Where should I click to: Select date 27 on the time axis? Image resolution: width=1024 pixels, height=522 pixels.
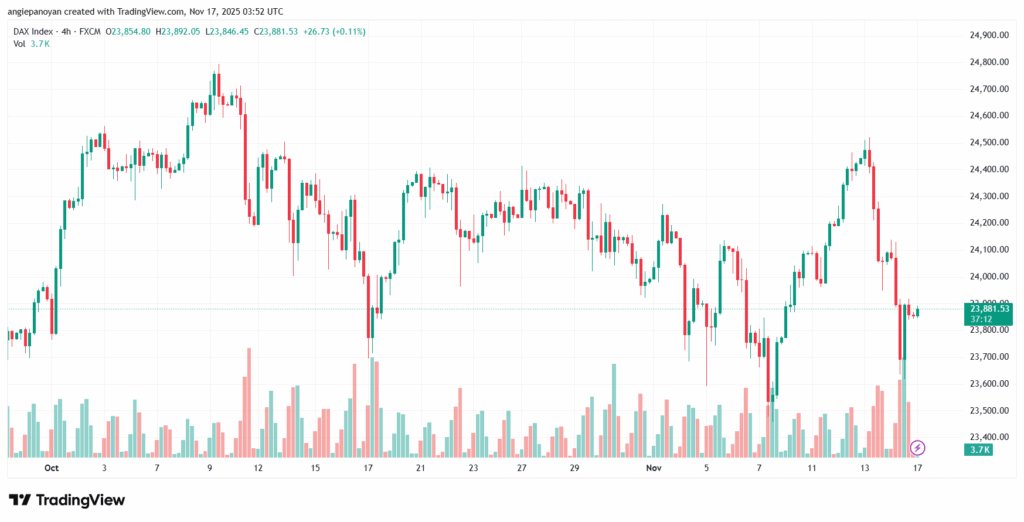pyautogui.click(x=521, y=468)
